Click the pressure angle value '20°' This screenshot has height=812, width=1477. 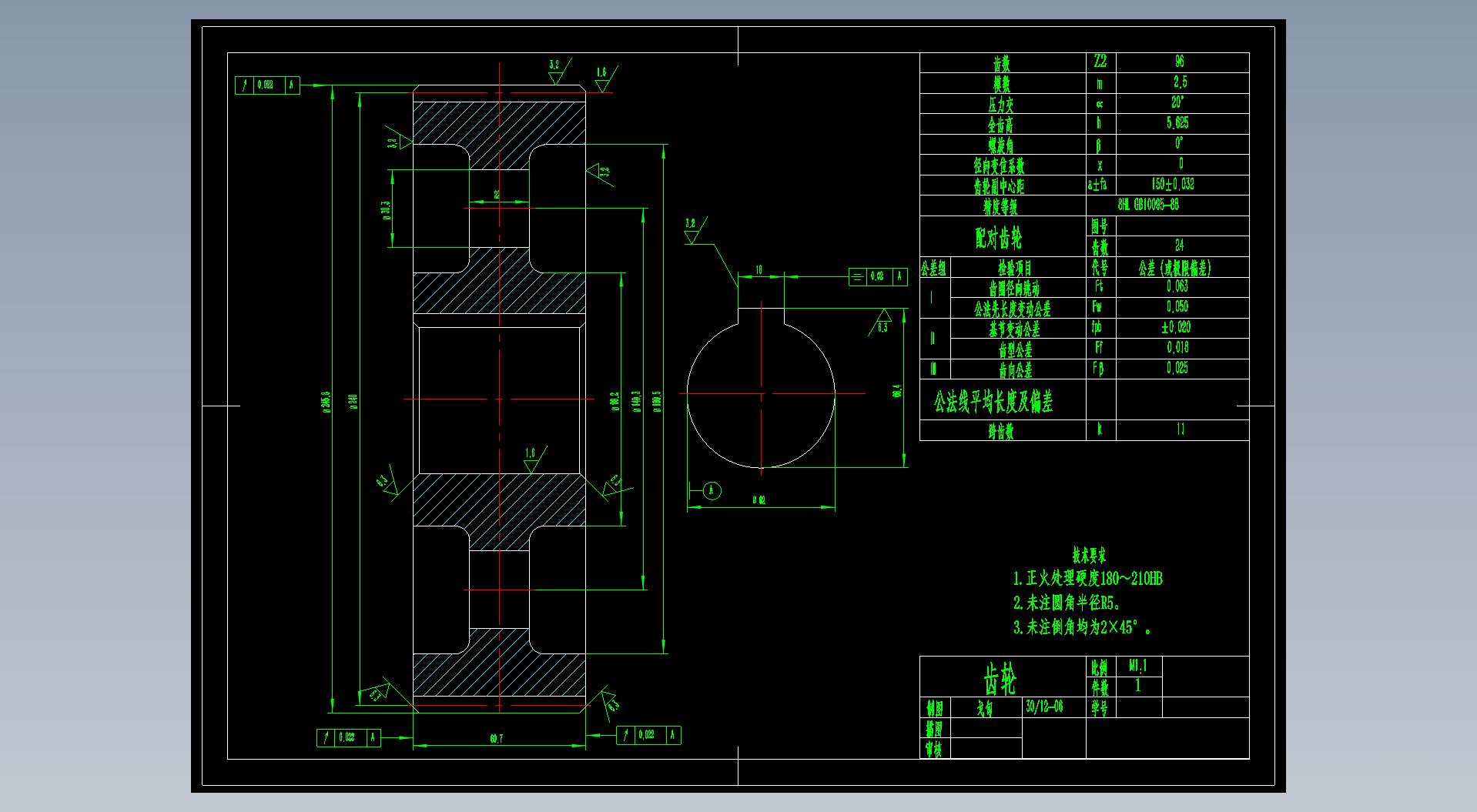click(1179, 102)
